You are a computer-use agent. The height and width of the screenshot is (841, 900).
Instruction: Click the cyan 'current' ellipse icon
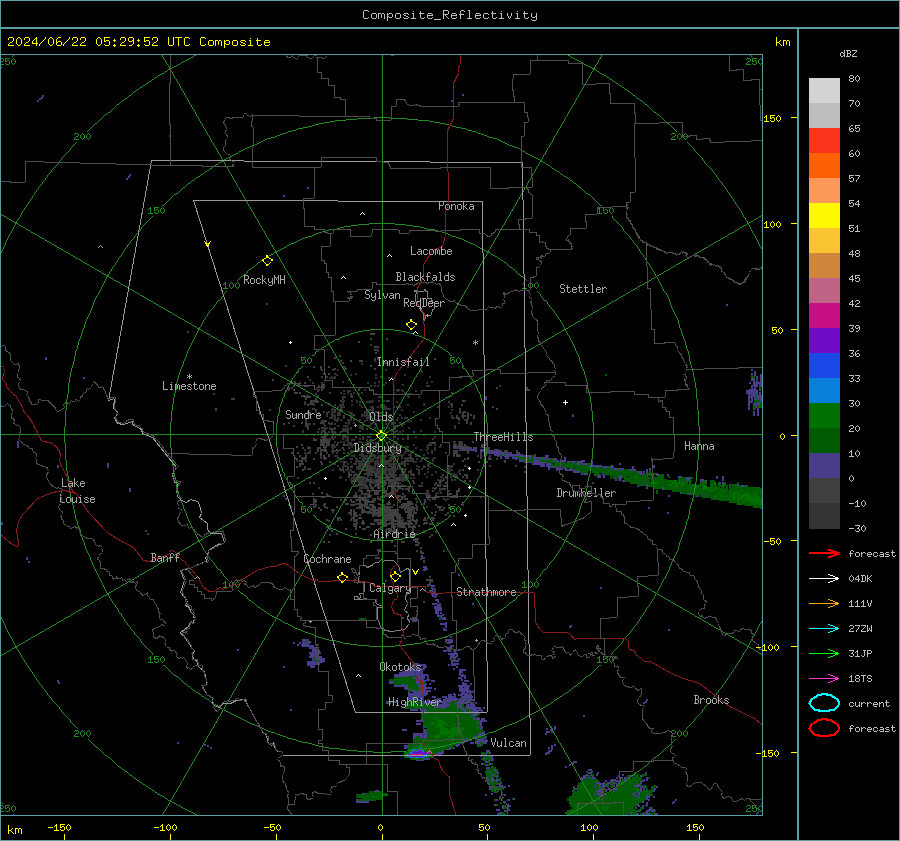click(824, 703)
